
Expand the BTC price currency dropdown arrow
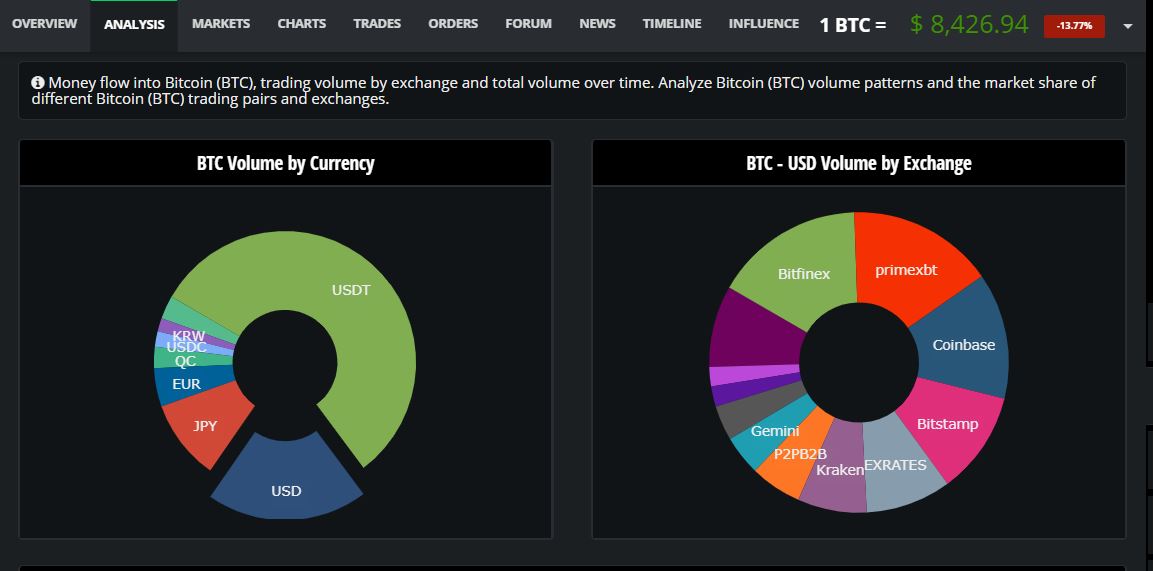pos(1128,26)
